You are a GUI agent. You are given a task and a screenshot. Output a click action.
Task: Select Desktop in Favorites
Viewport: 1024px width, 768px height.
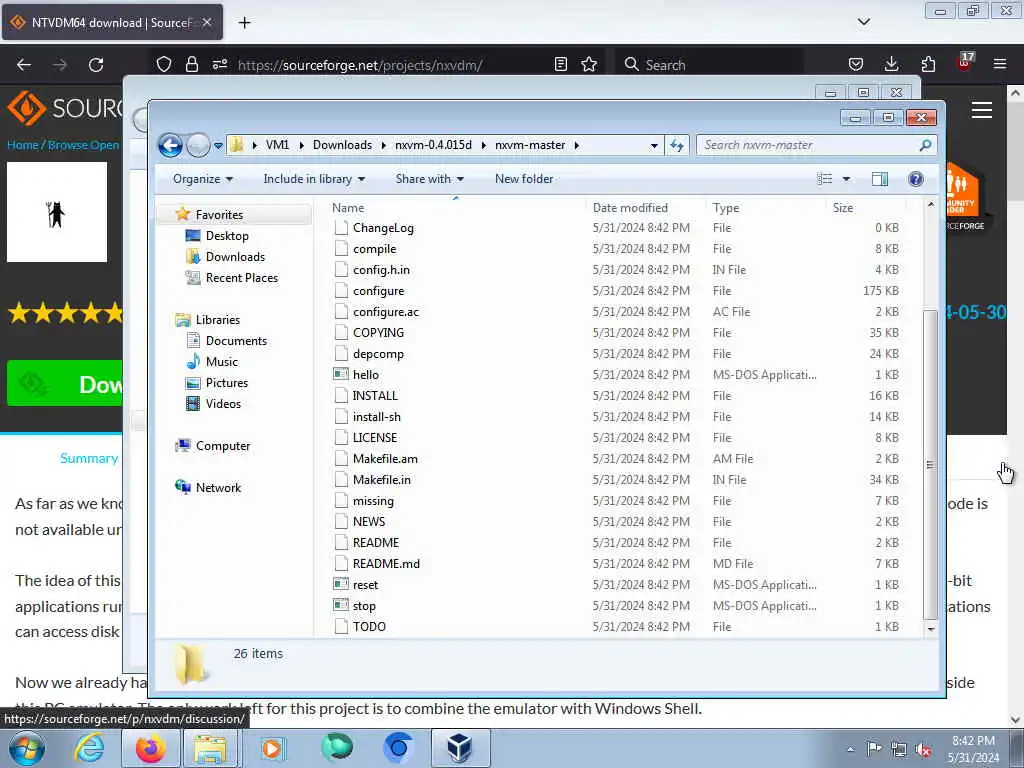pyautogui.click(x=227, y=236)
